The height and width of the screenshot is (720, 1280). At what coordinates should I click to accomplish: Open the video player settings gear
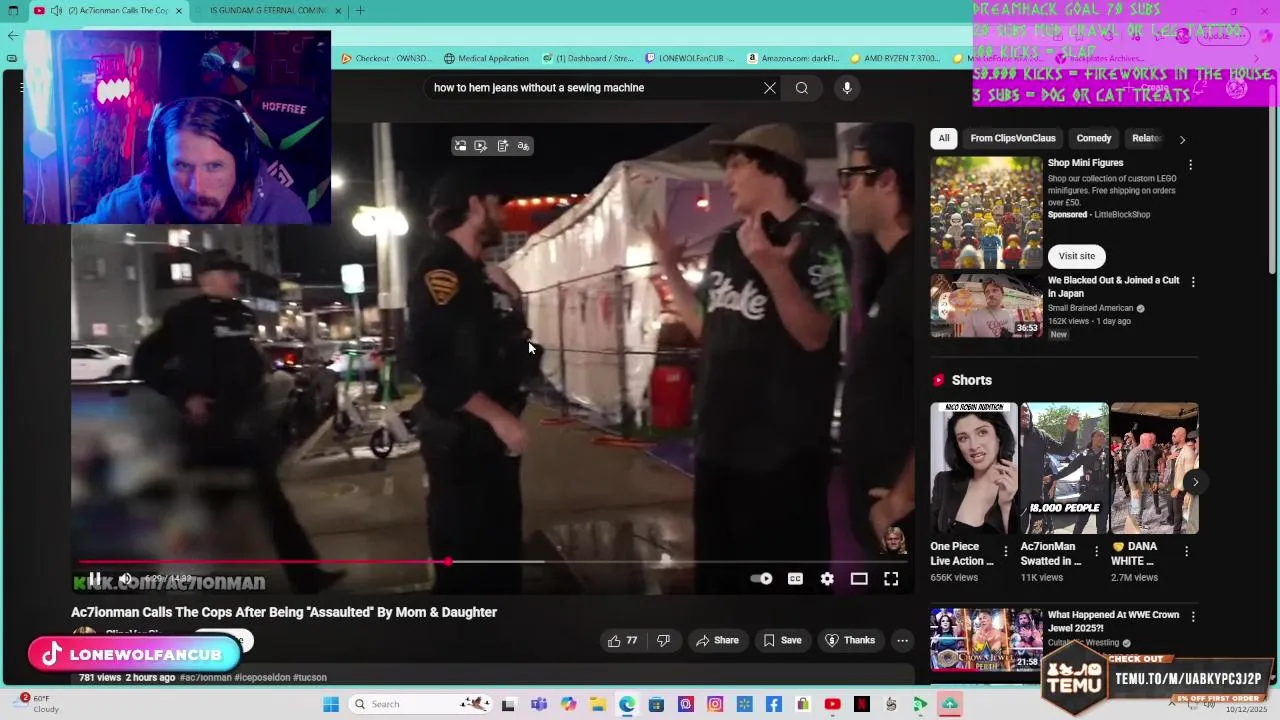[827, 579]
